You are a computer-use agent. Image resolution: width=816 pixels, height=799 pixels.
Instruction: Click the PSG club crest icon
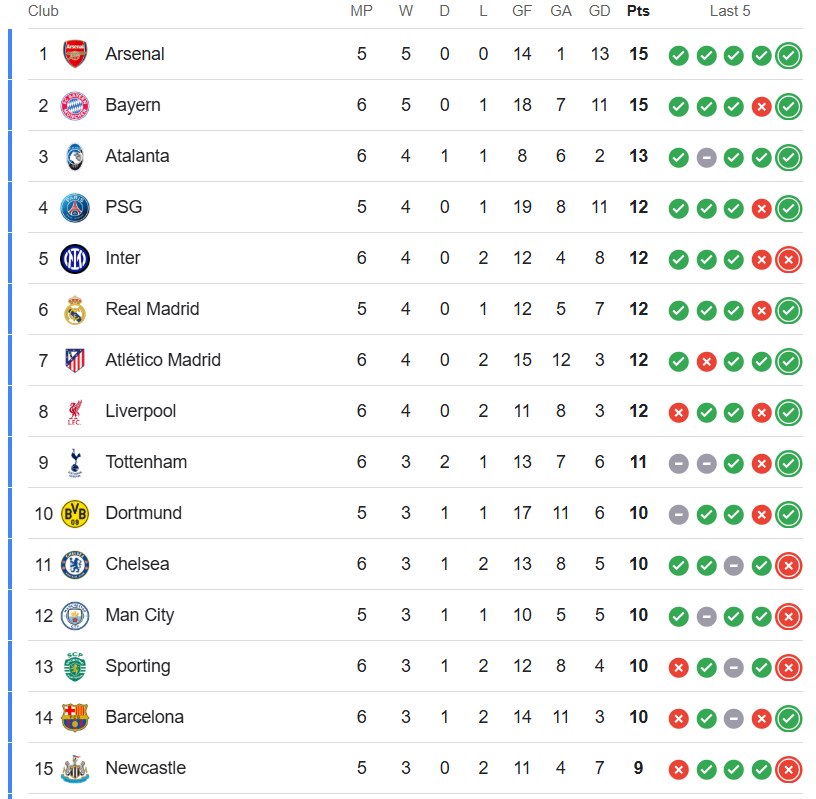point(75,207)
